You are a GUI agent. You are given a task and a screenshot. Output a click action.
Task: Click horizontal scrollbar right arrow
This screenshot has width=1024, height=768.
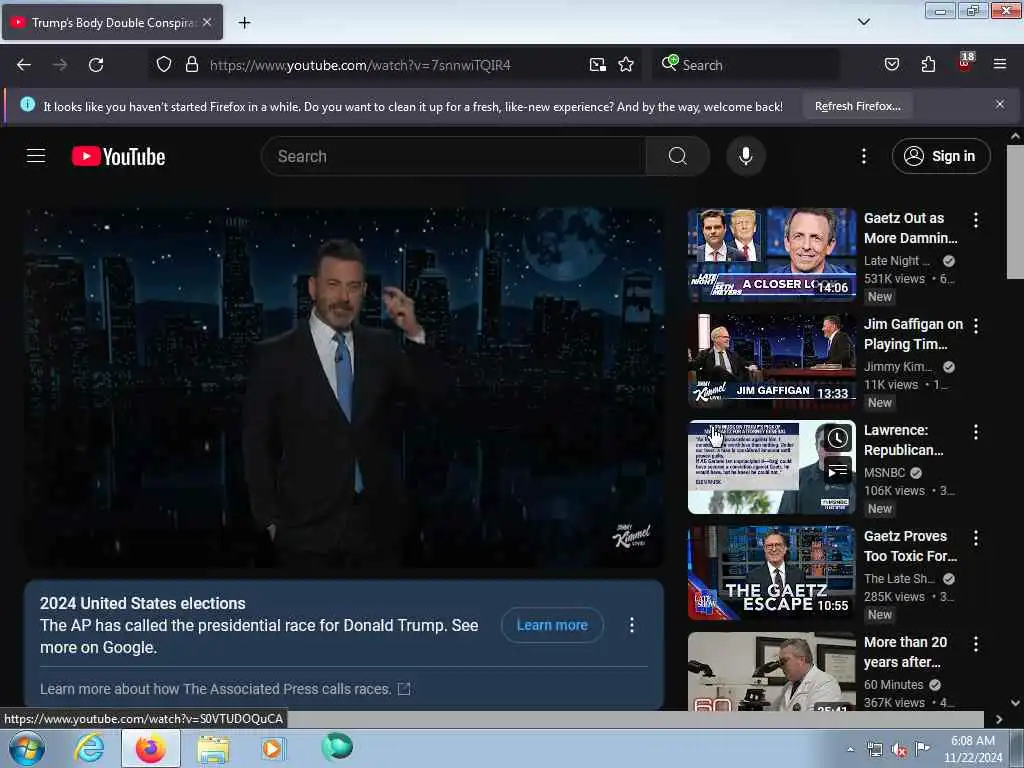point(999,719)
